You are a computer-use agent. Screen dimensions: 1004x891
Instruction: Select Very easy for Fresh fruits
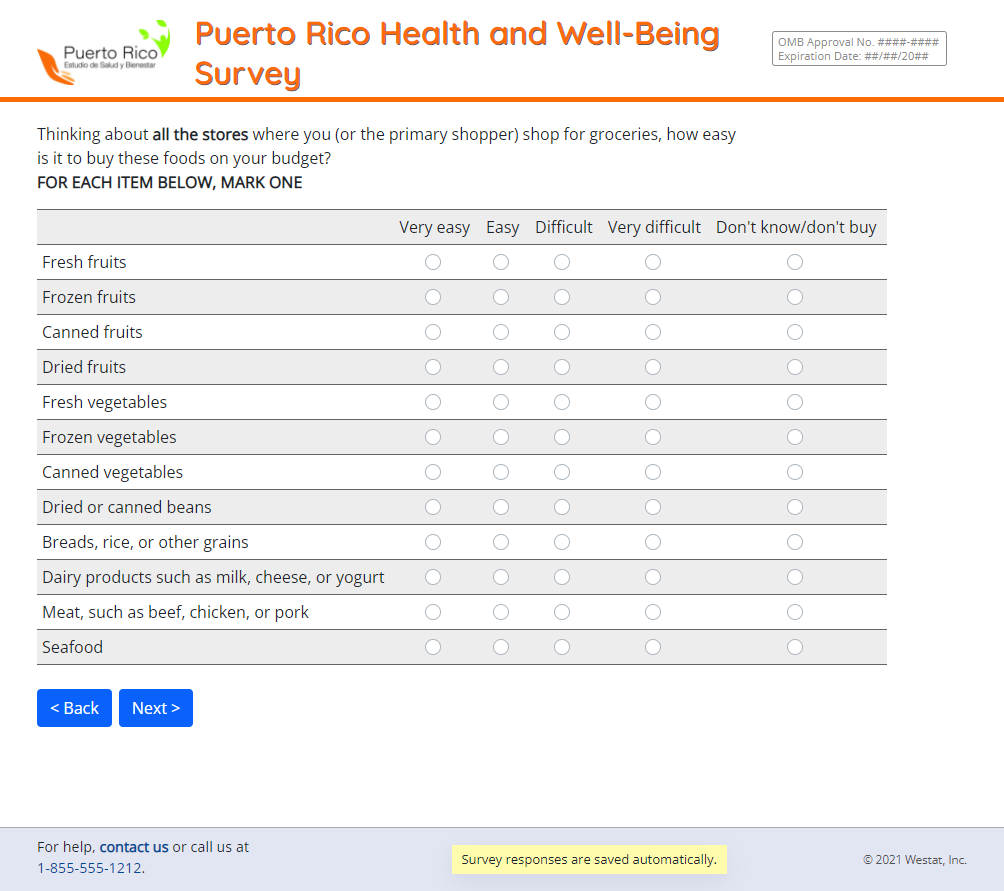click(433, 262)
